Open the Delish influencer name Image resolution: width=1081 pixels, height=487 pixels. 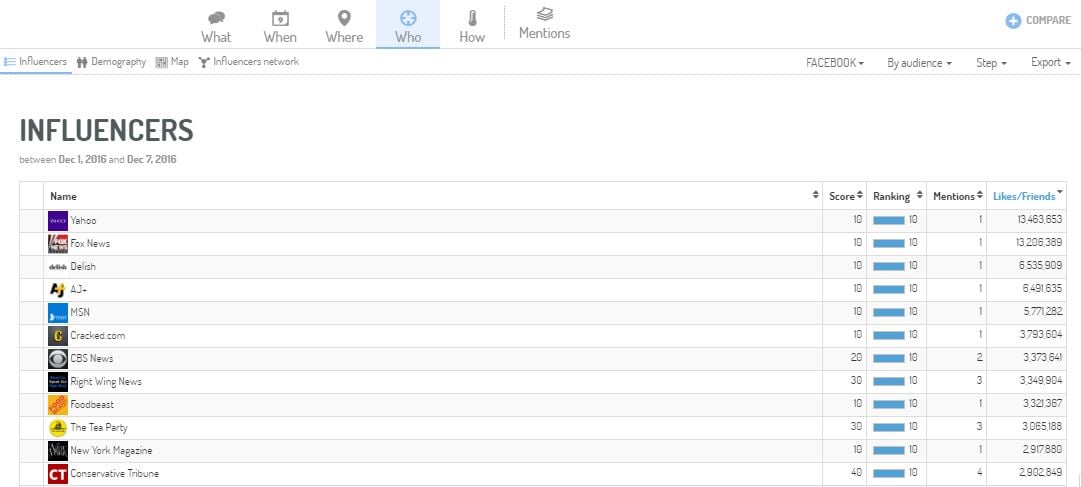click(83, 267)
